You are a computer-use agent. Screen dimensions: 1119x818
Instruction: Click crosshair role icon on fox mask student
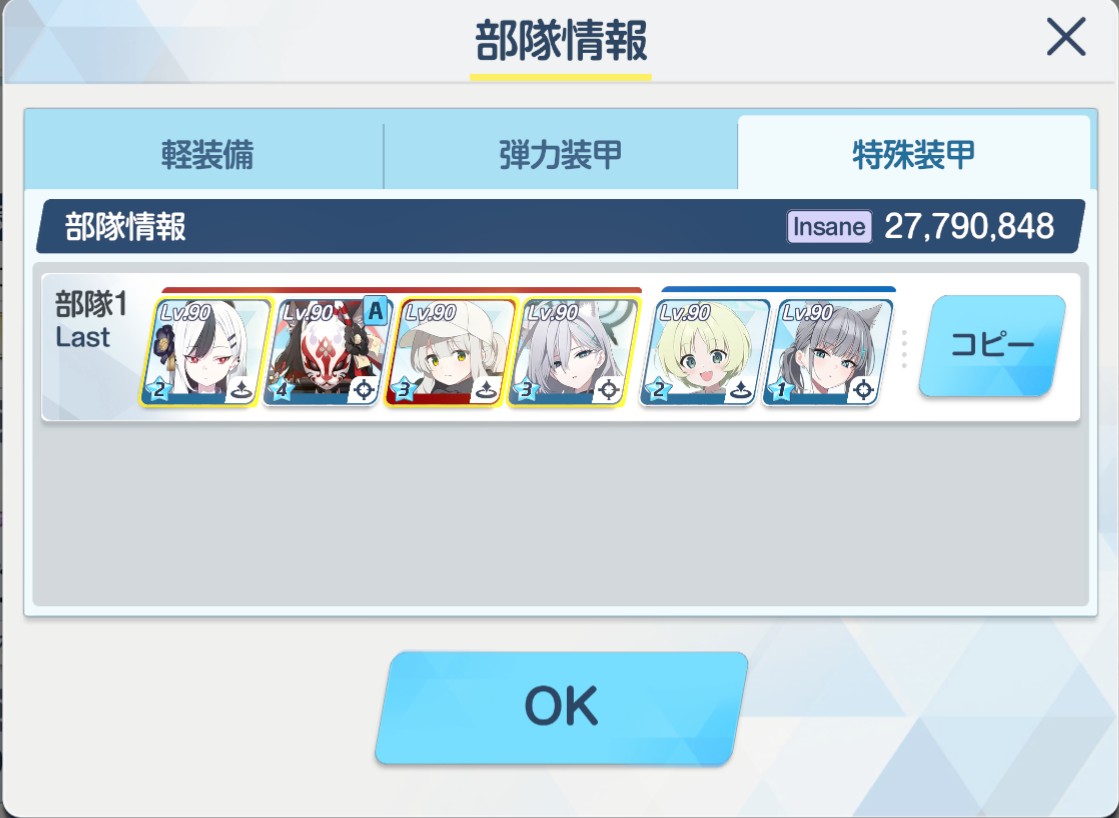[364, 390]
